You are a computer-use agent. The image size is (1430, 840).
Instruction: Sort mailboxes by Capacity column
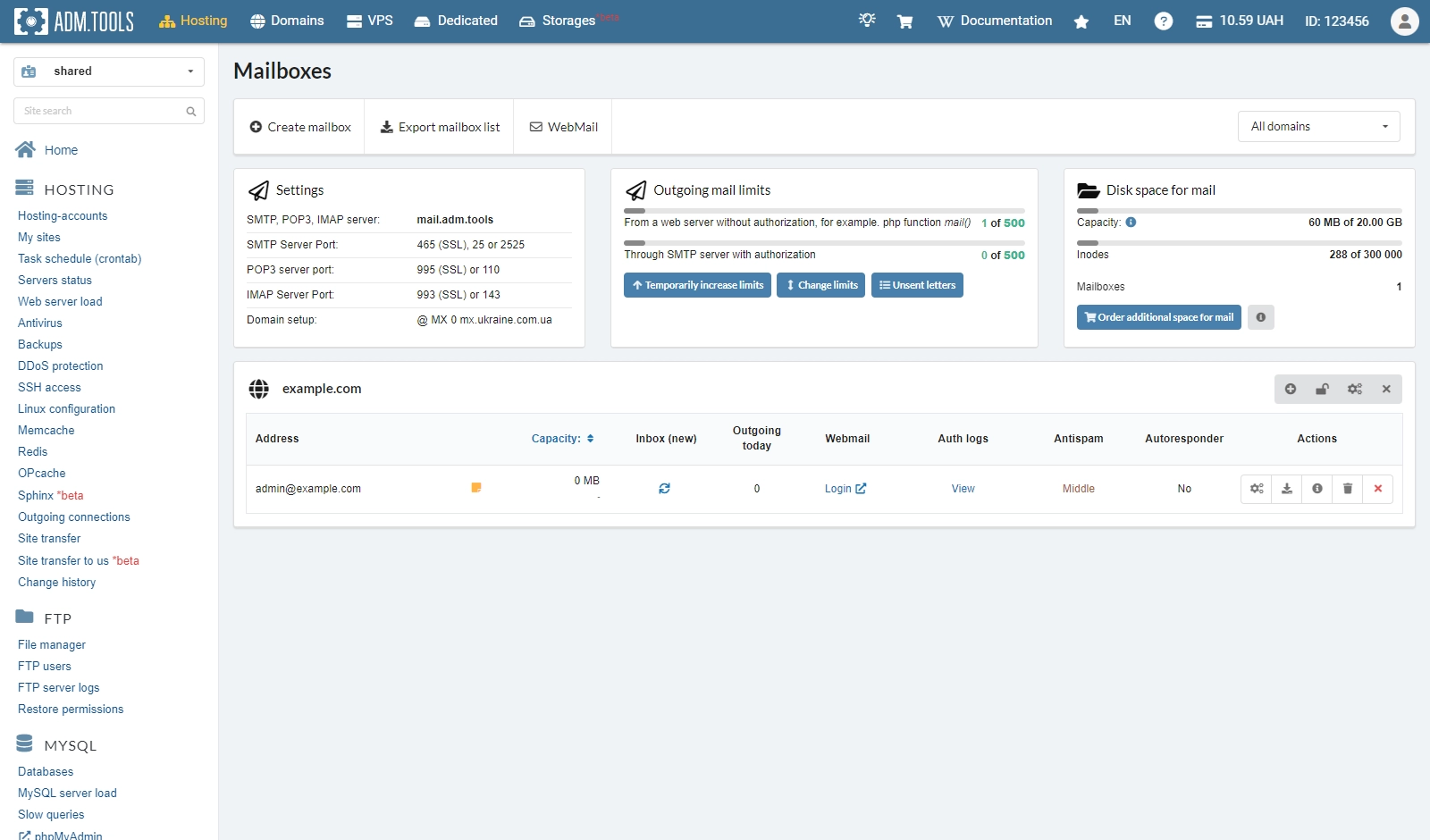click(562, 439)
